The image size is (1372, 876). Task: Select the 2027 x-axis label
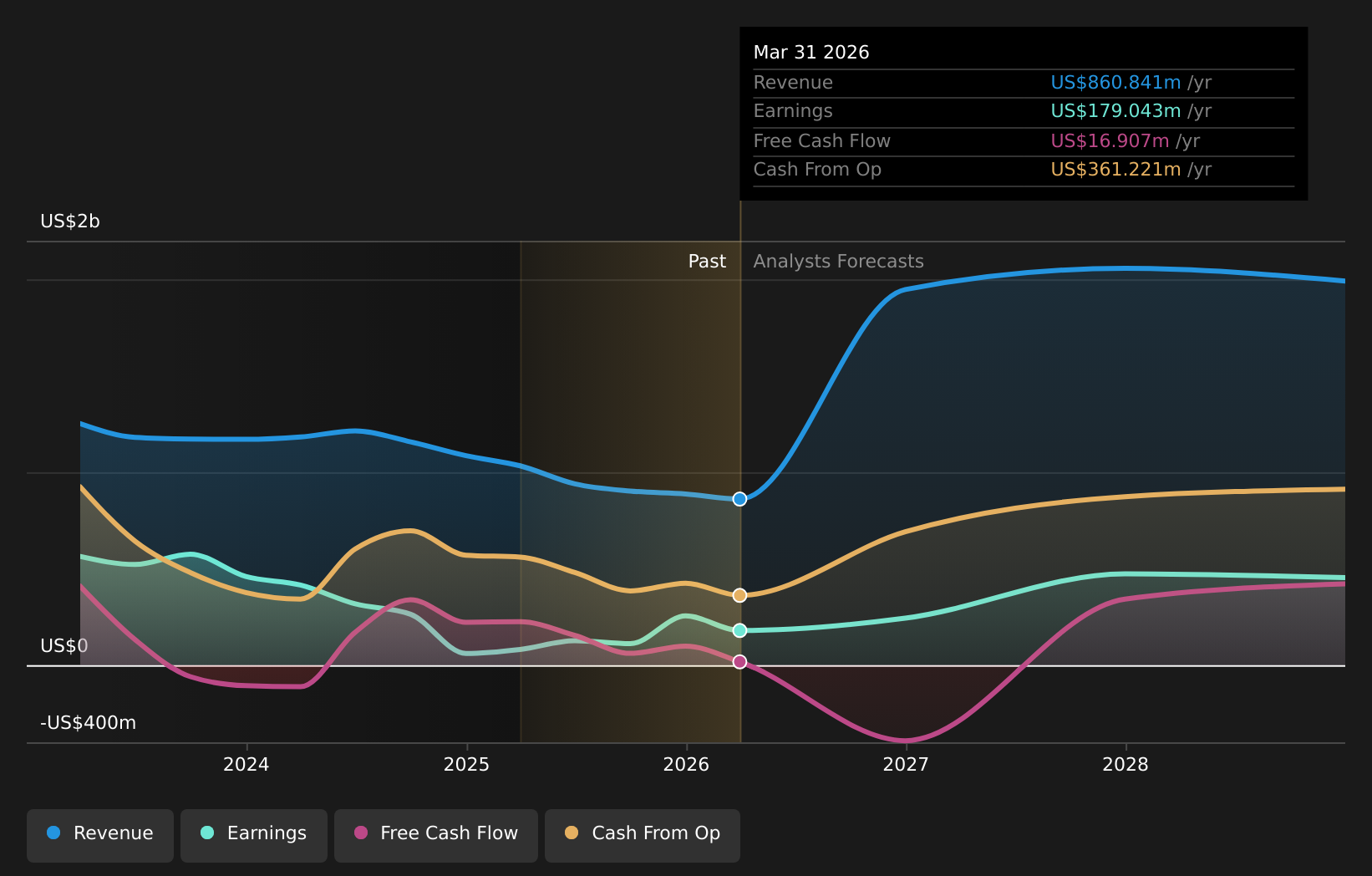906,765
